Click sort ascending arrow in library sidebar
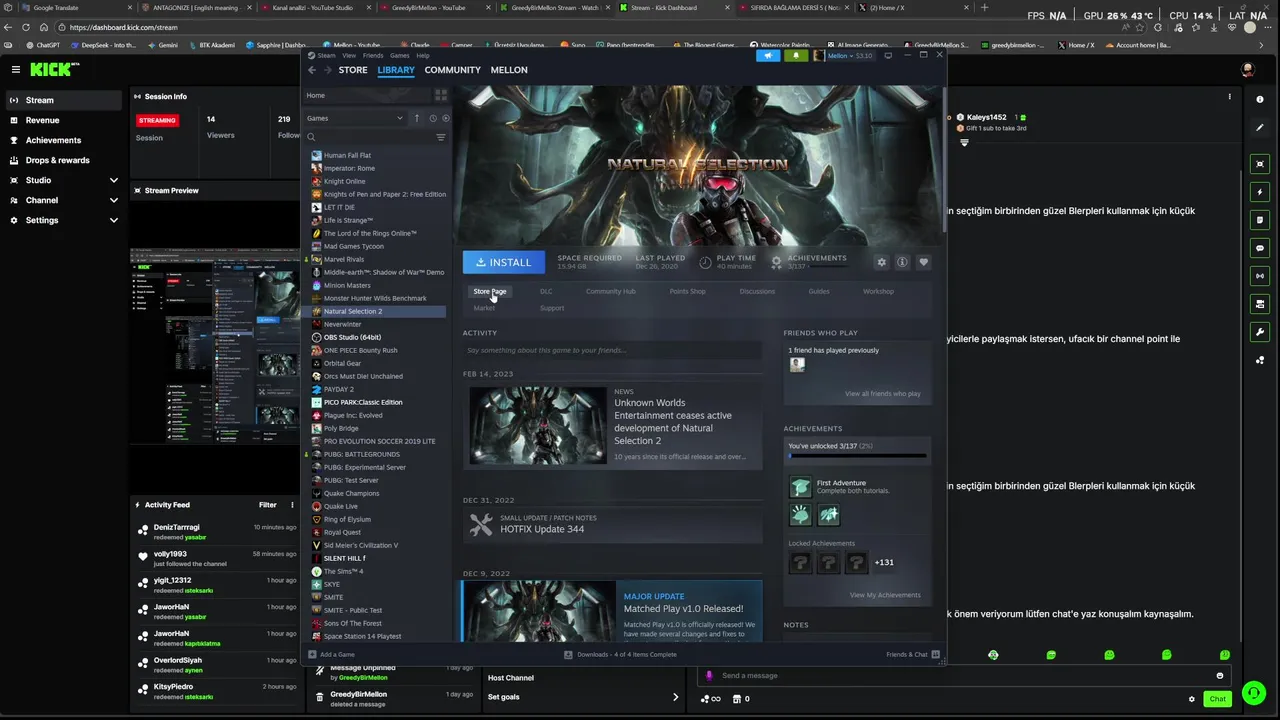Image resolution: width=1280 pixels, height=720 pixels. pos(417,118)
